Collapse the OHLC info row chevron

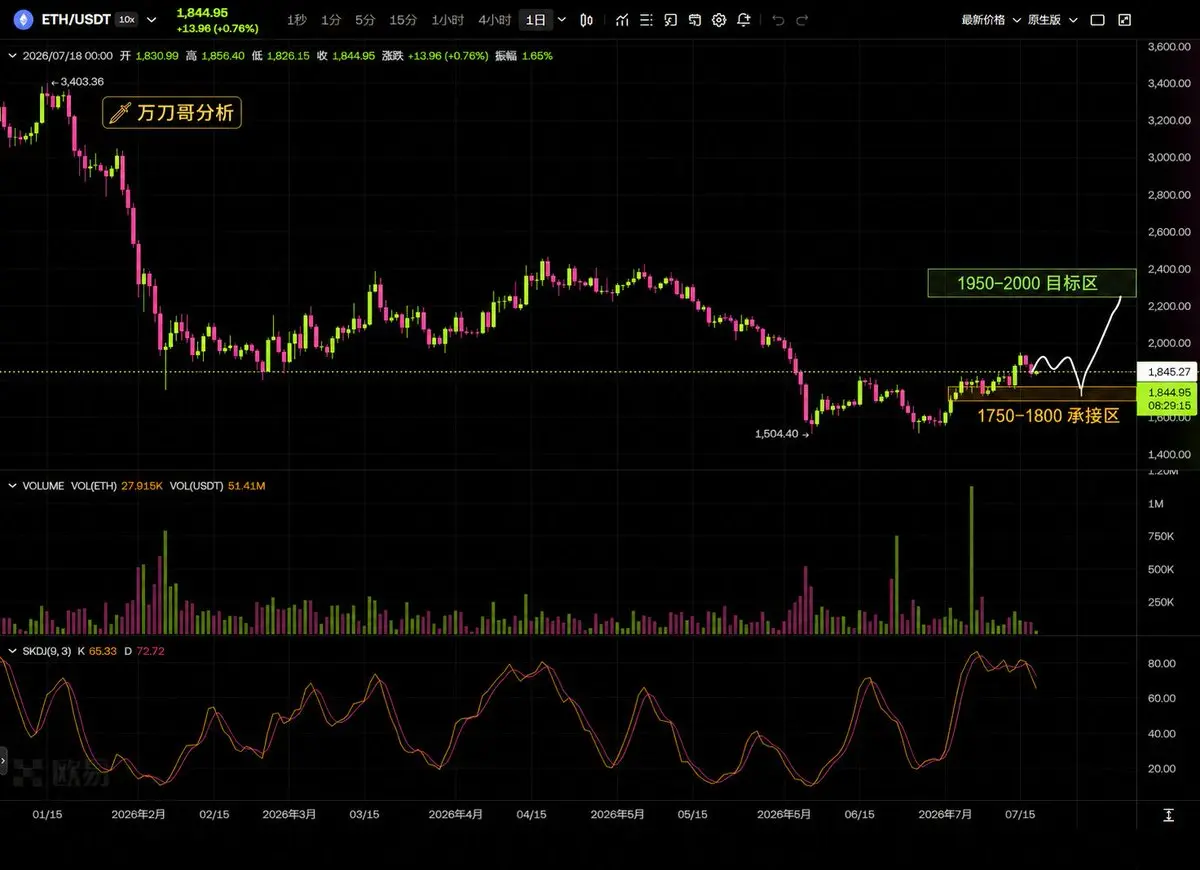13,56
